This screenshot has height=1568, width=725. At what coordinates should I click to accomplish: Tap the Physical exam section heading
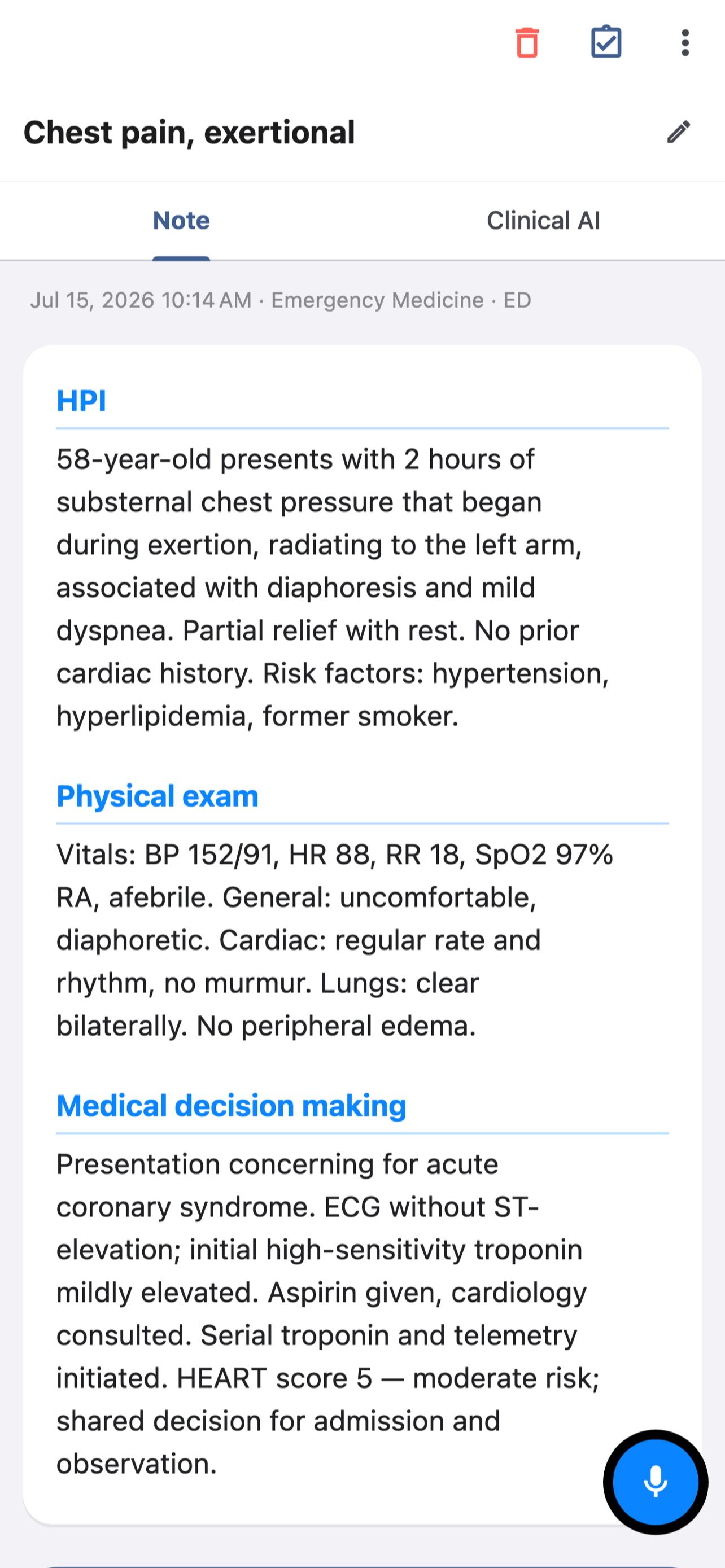[158, 795]
